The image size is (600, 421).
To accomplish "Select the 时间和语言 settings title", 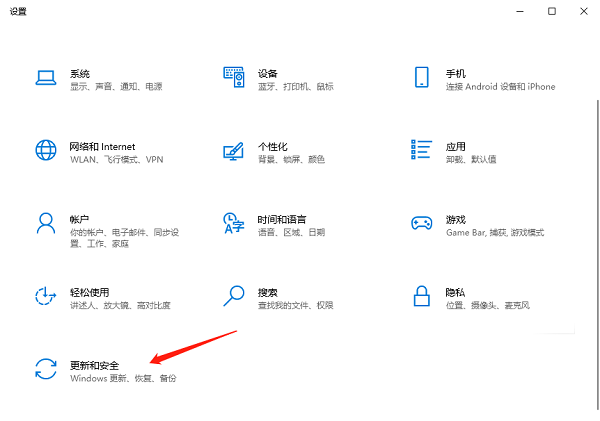I will point(282,220).
